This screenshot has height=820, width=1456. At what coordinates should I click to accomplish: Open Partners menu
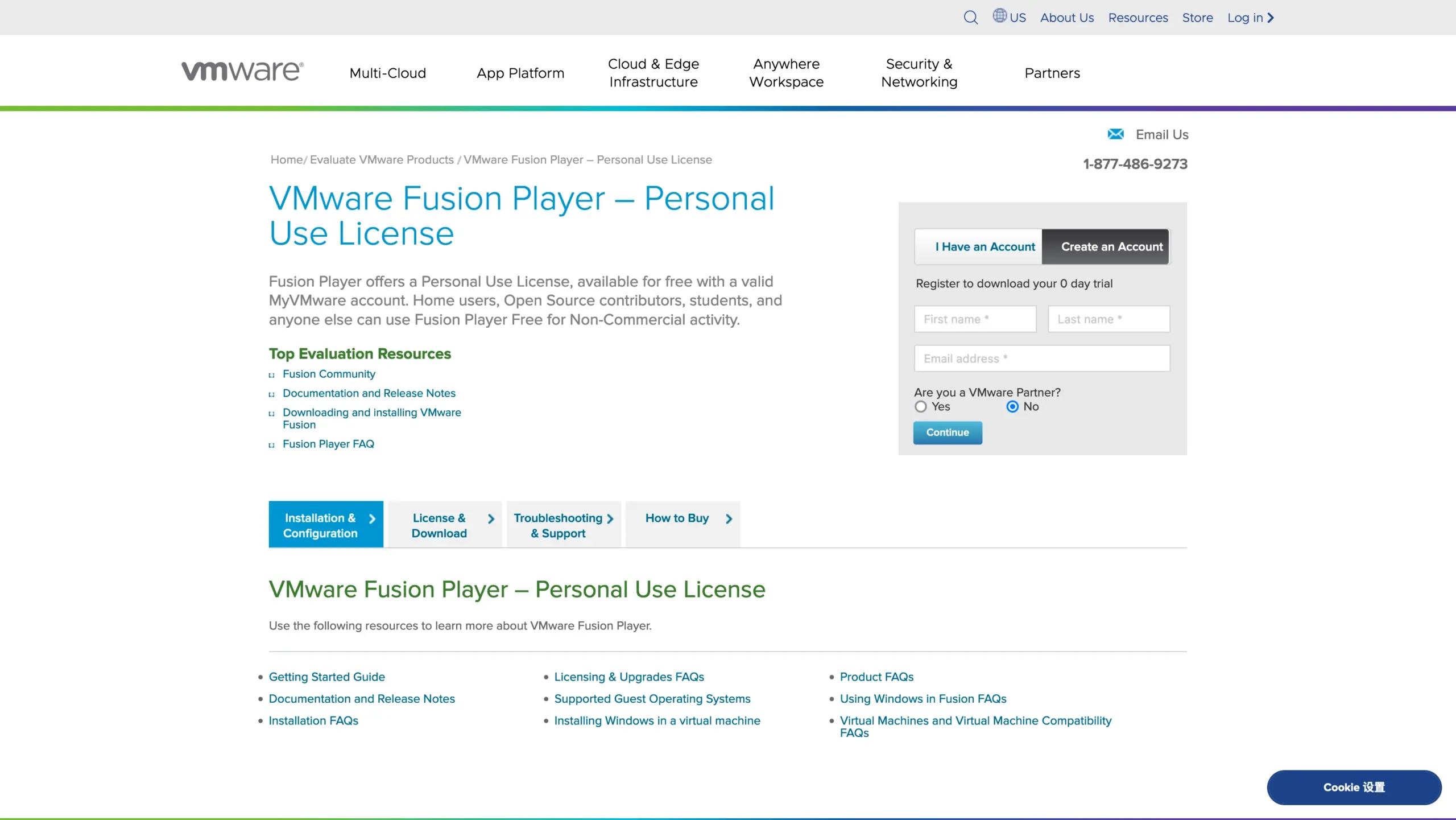click(1052, 73)
